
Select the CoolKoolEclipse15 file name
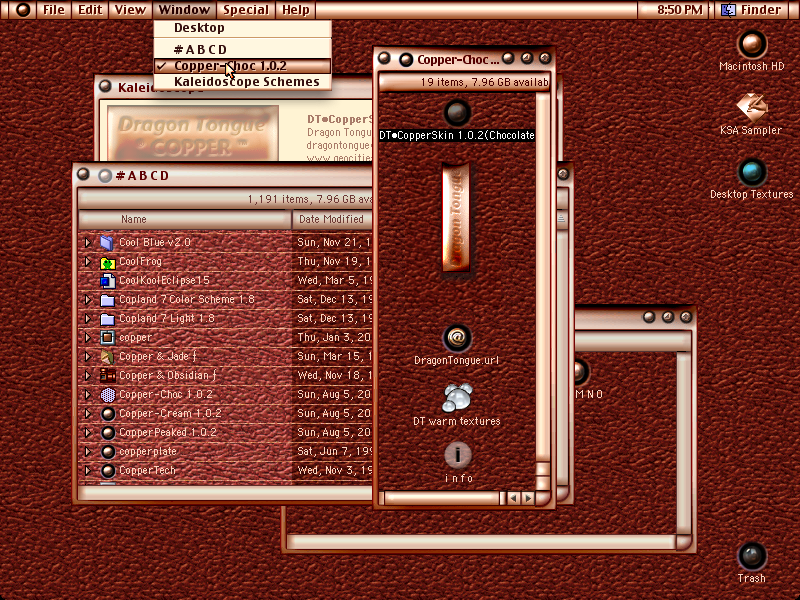click(164, 280)
